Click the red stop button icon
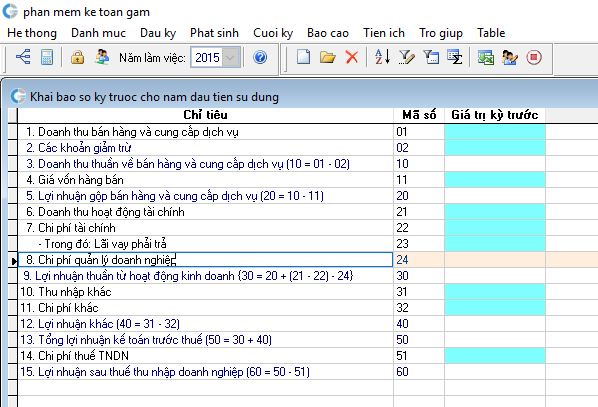 click(534, 57)
